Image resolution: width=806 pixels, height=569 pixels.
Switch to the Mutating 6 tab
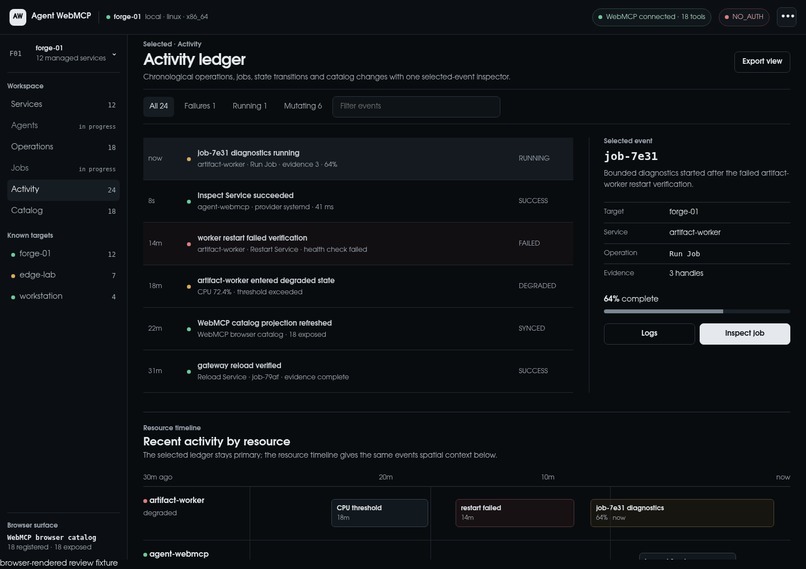coord(303,106)
